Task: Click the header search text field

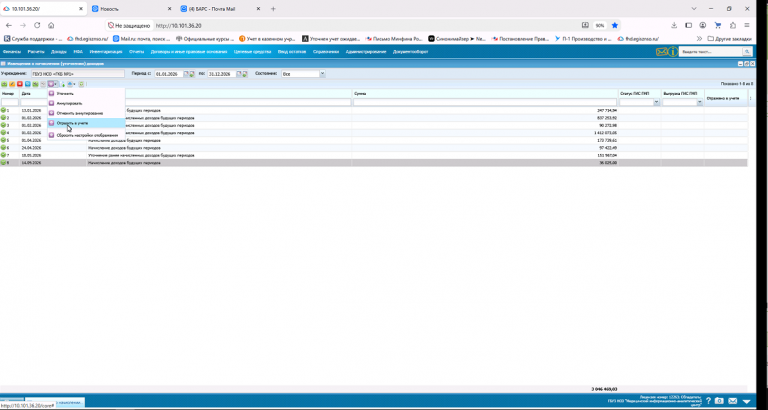Action: (x=711, y=51)
